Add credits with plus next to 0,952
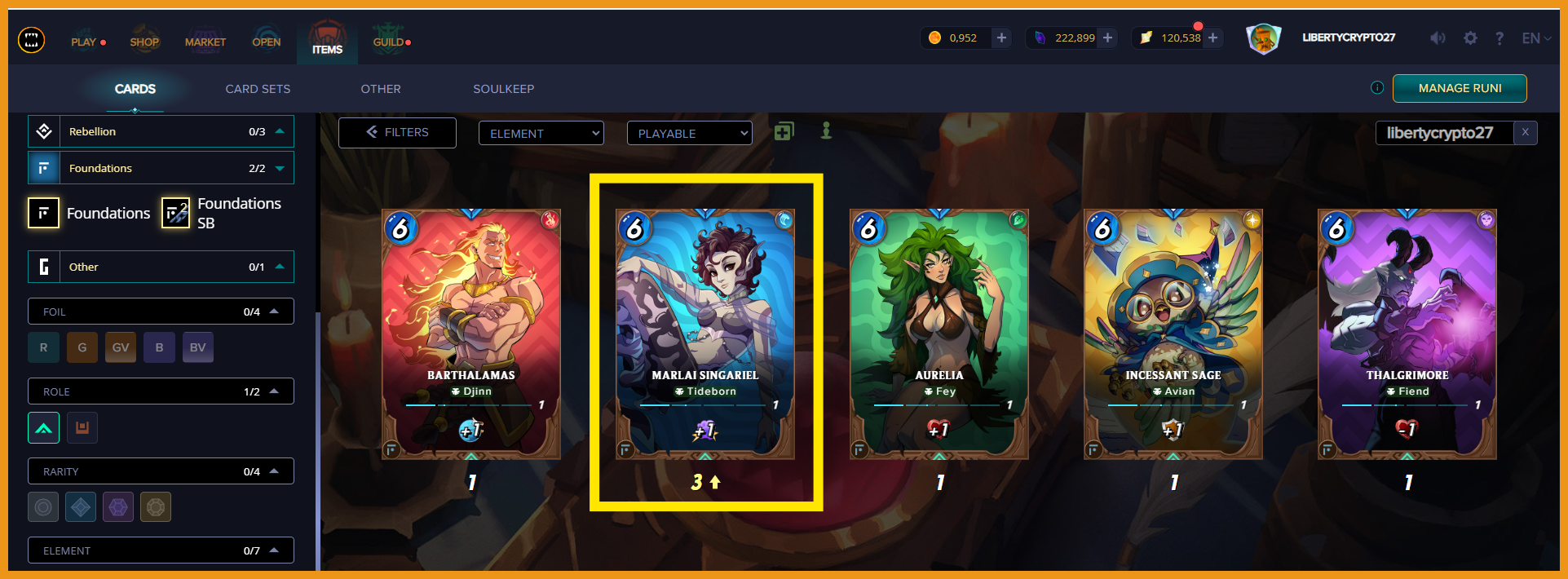Image resolution: width=1568 pixels, height=579 pixels. point(1001,38)
